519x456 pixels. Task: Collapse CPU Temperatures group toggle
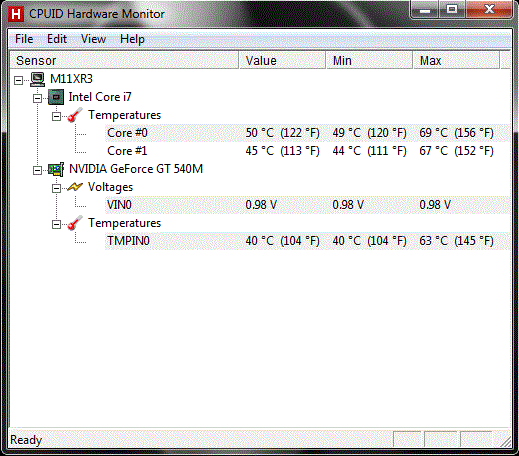click(56, 116)
